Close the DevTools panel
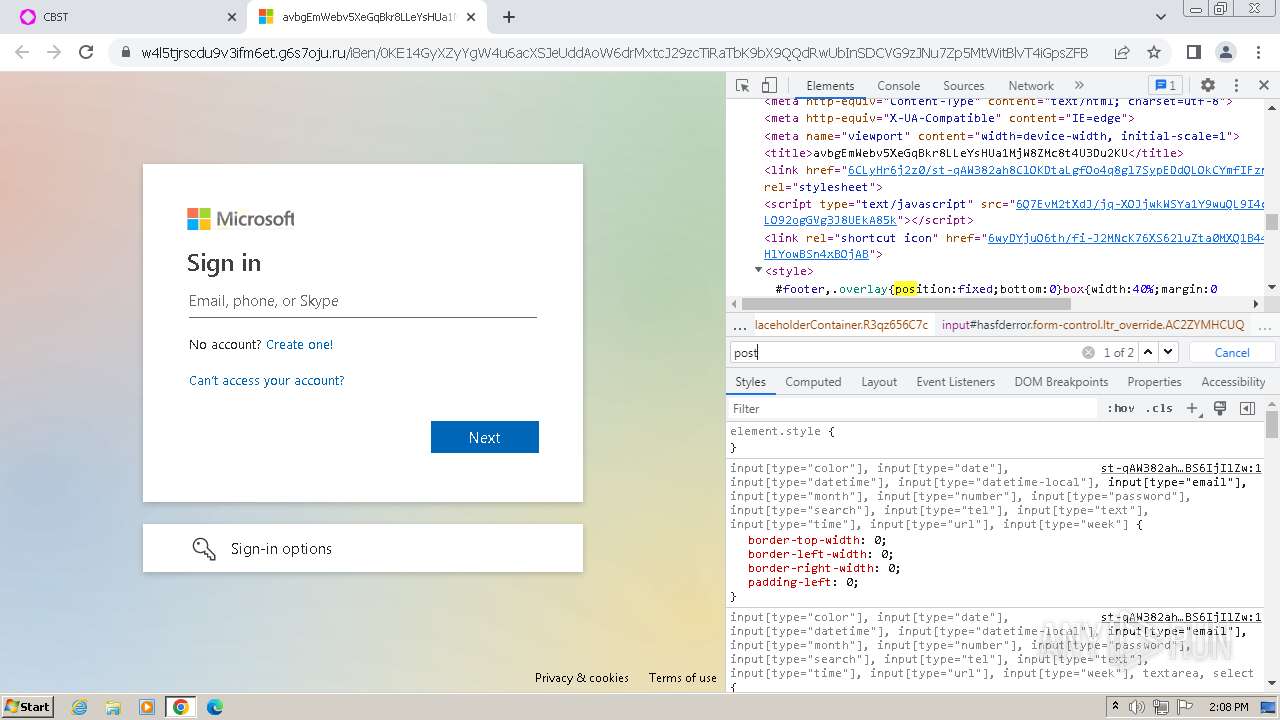The width and height of the screenshot is (1280, 720). point(1264,86)
